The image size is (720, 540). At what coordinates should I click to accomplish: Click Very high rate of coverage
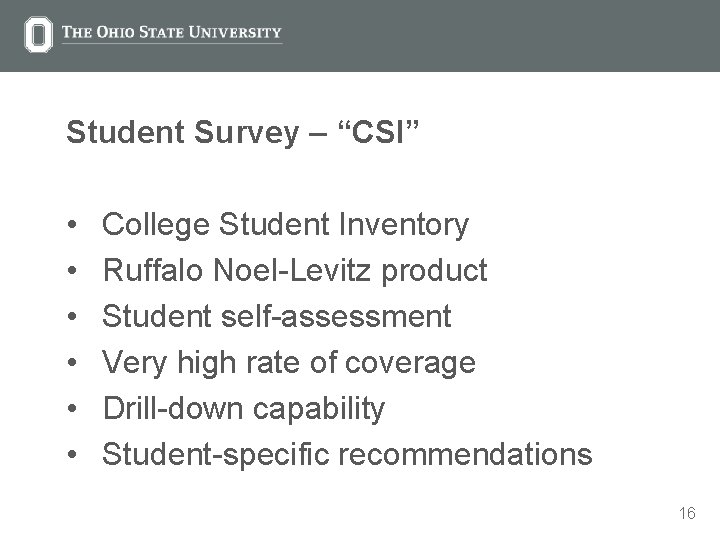coord(289,362)
